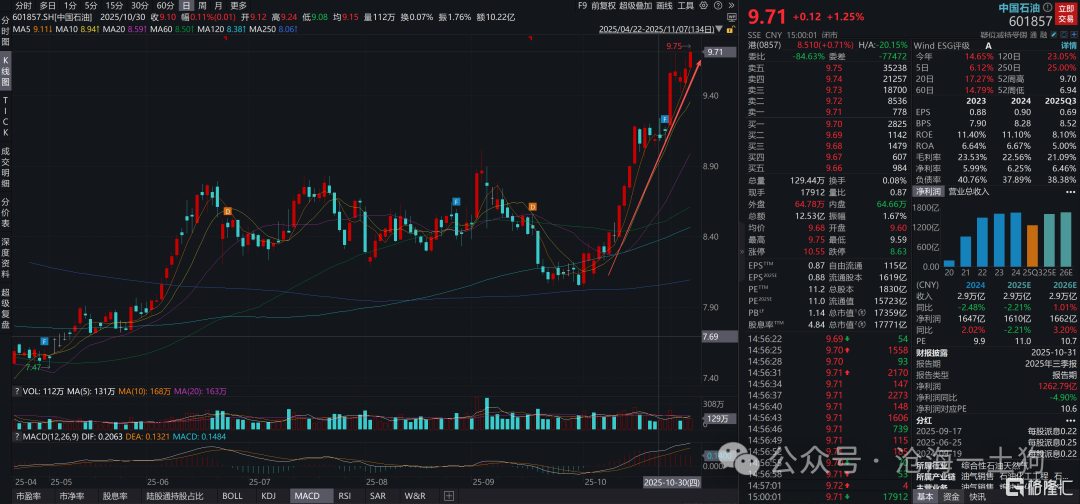The image size is (1080, 504).
Task: Open the 详情 details link in ESG panel
Action: 1067,45
